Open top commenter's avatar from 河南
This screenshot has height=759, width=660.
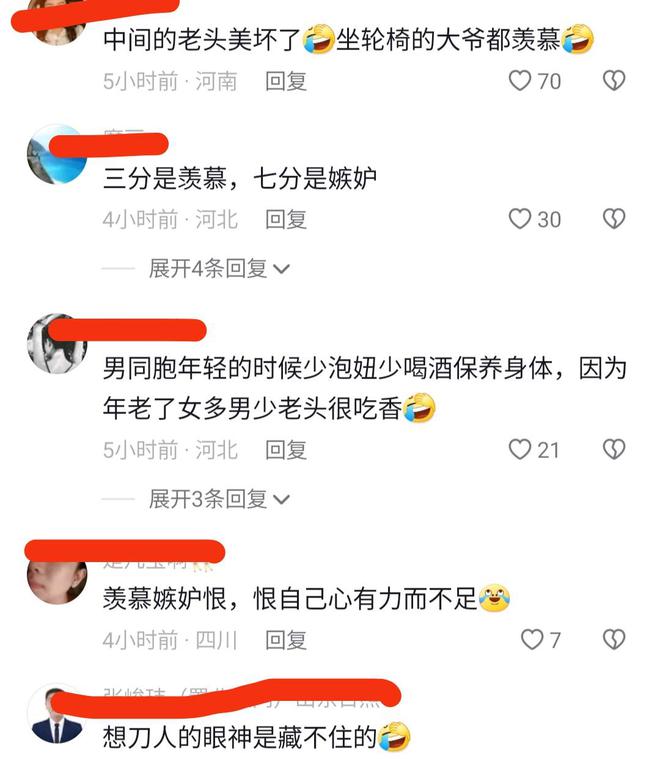[x=58, y=23]
